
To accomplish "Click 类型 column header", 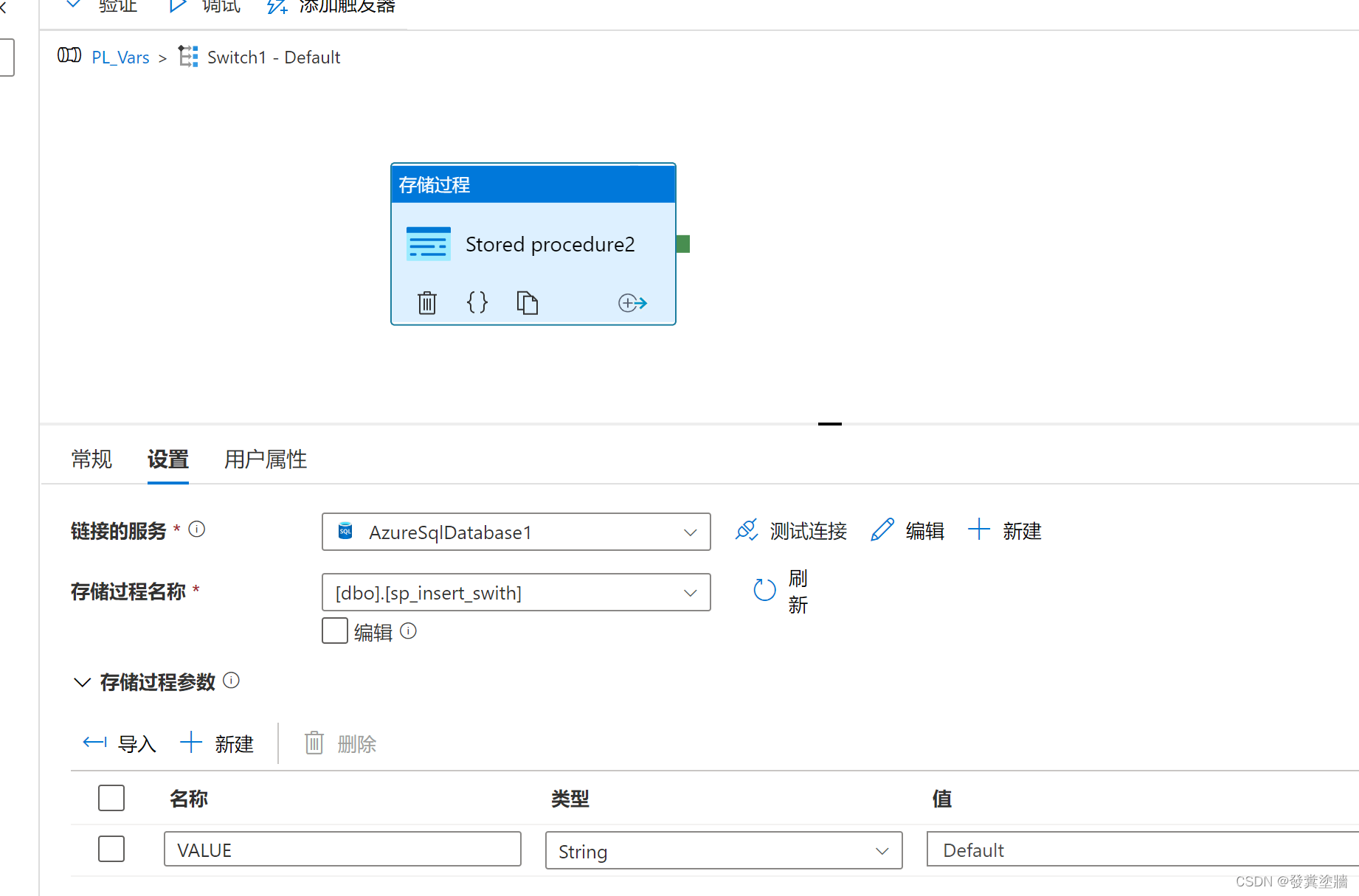I will pyautogui.click(x=570, y=799).
